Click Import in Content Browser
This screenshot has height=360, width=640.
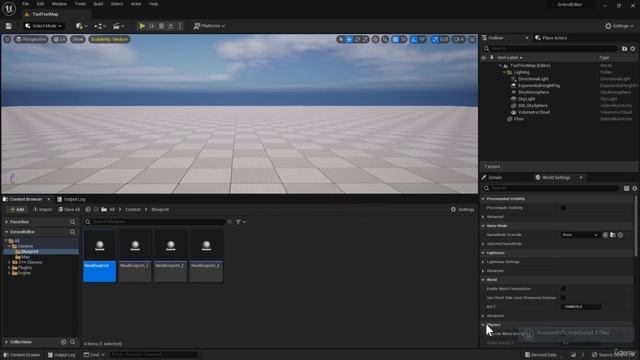(43, 210)
